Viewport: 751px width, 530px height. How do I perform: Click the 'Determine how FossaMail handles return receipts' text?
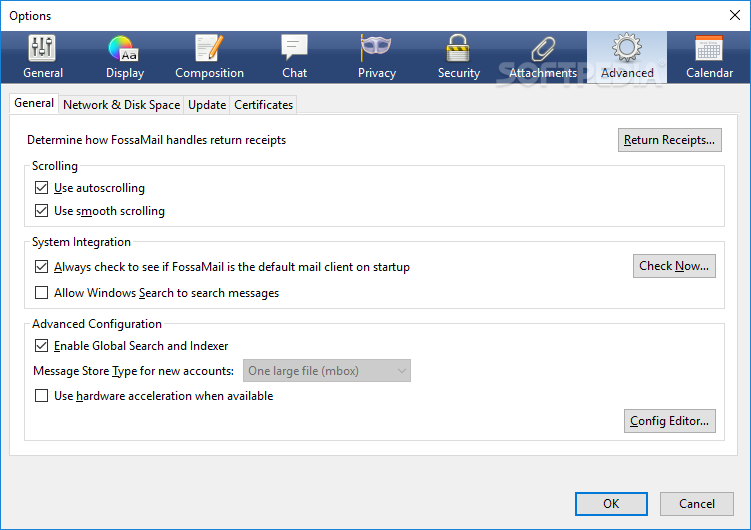tap(156, 140)
